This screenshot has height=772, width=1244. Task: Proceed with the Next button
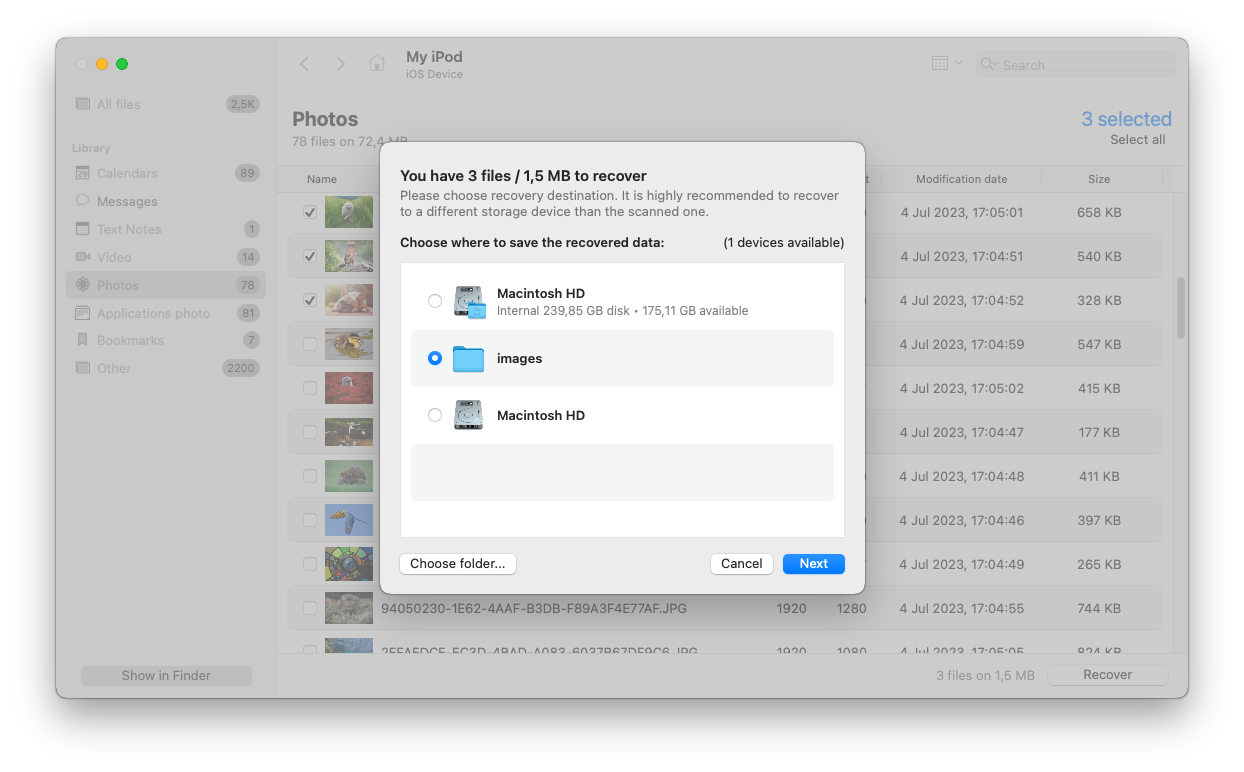(x=814, y=564)
